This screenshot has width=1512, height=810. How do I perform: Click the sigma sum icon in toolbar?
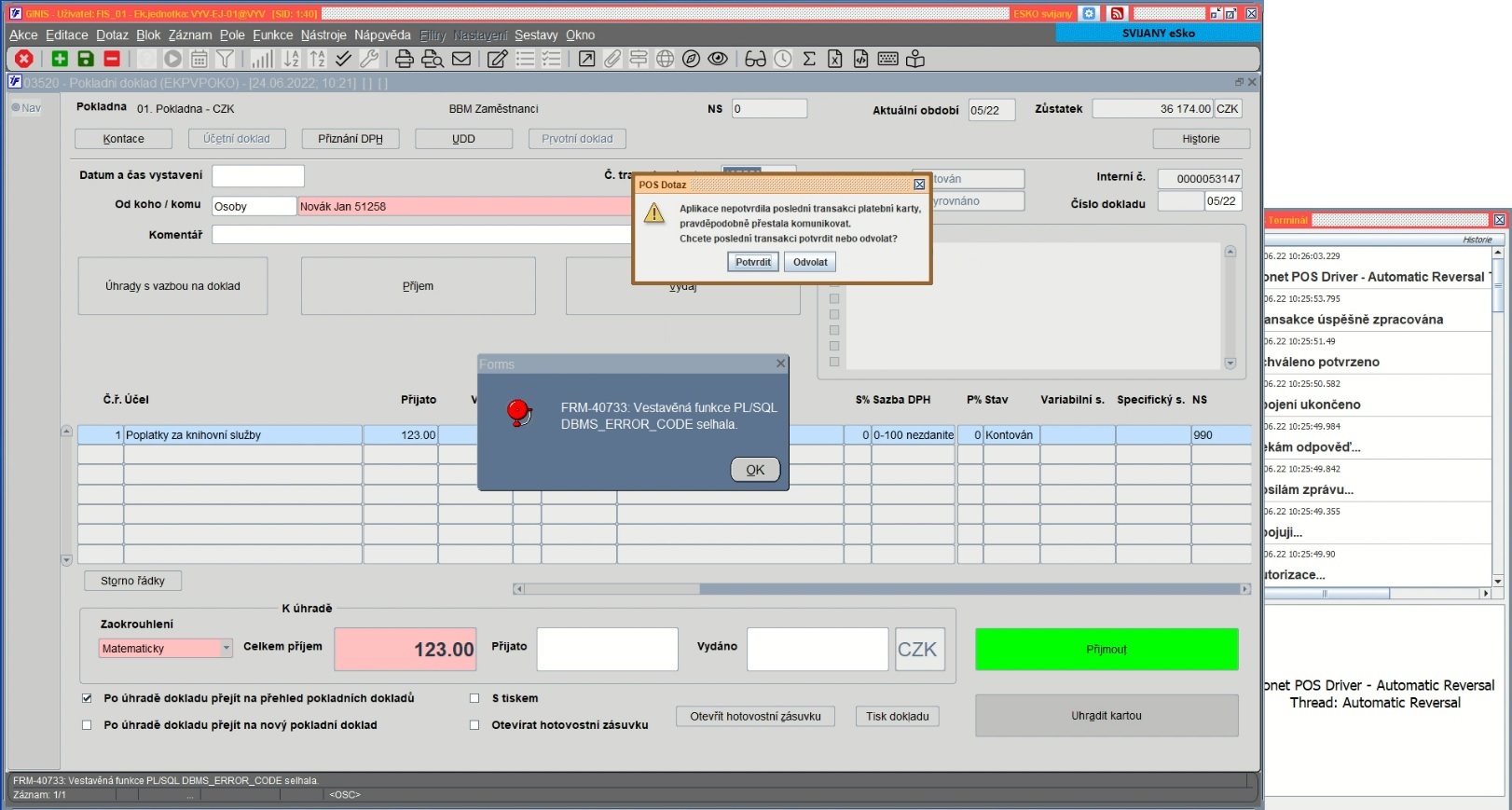809,59
